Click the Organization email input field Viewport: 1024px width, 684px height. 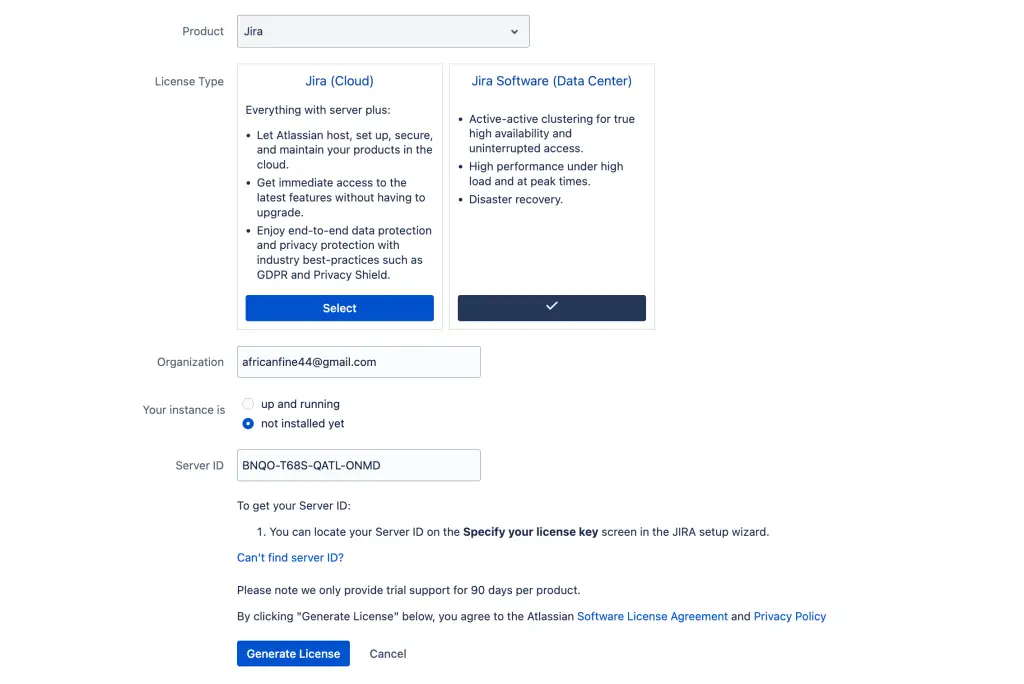point(358,361)
